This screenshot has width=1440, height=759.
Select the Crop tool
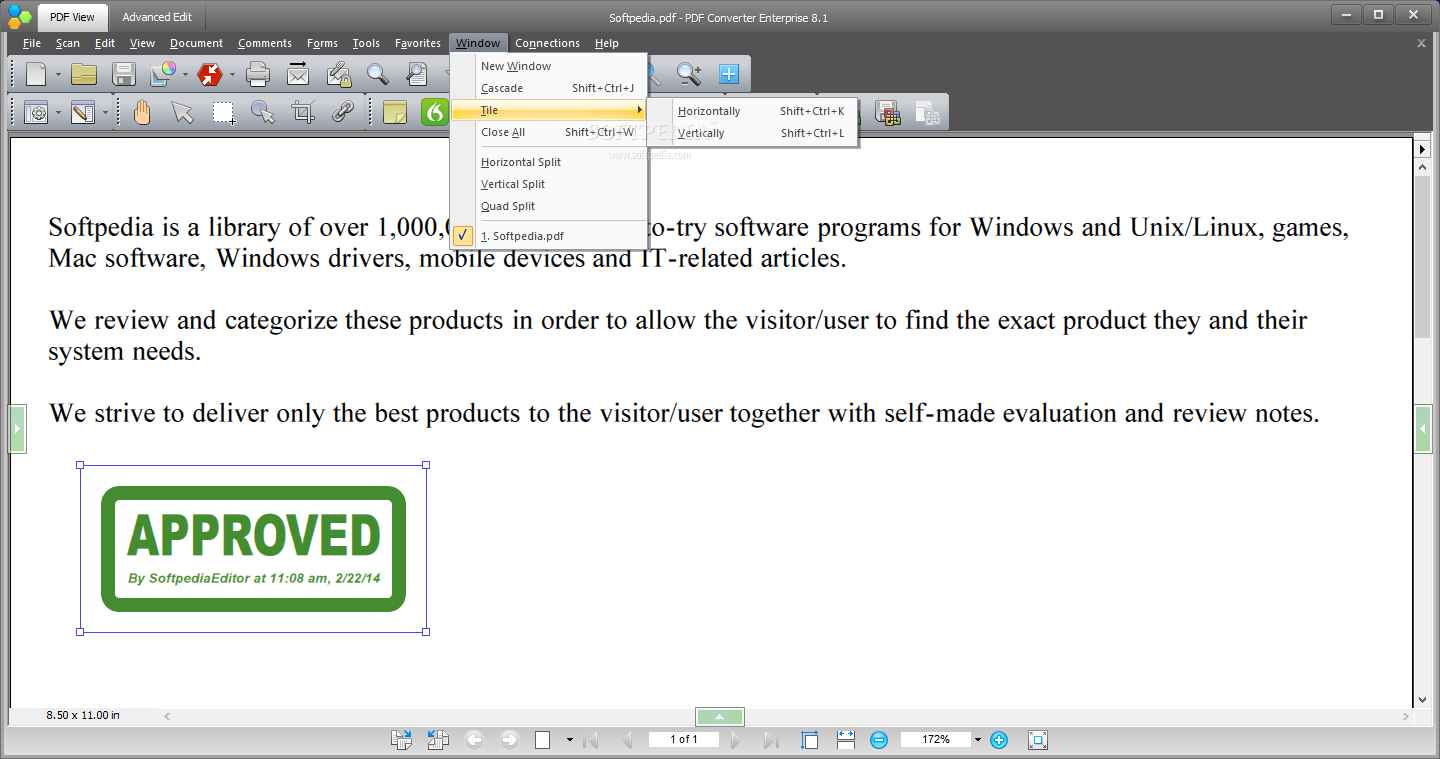(x=303, y=112)
